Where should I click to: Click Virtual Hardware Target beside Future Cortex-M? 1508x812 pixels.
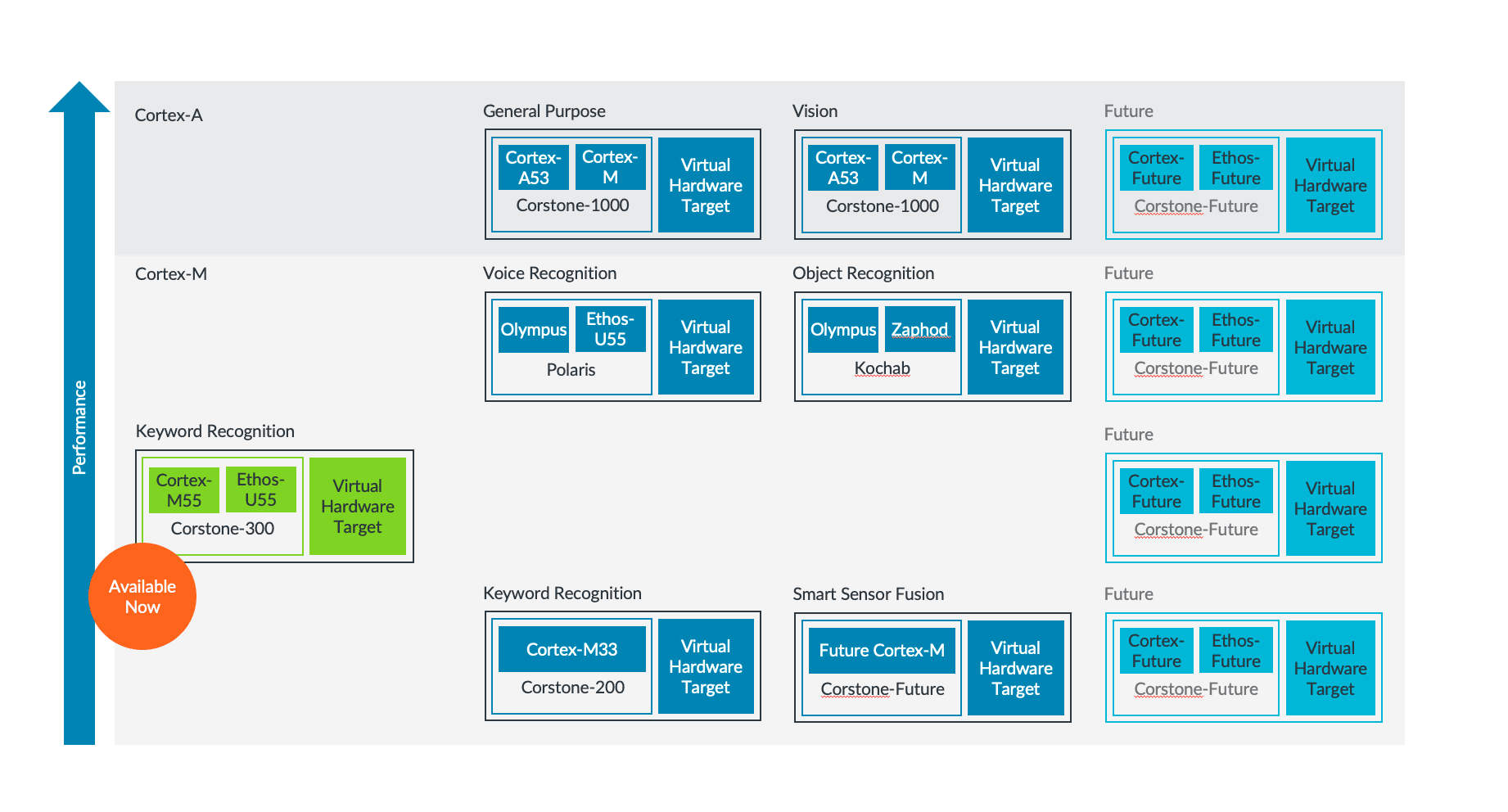tap(1015, 668)
